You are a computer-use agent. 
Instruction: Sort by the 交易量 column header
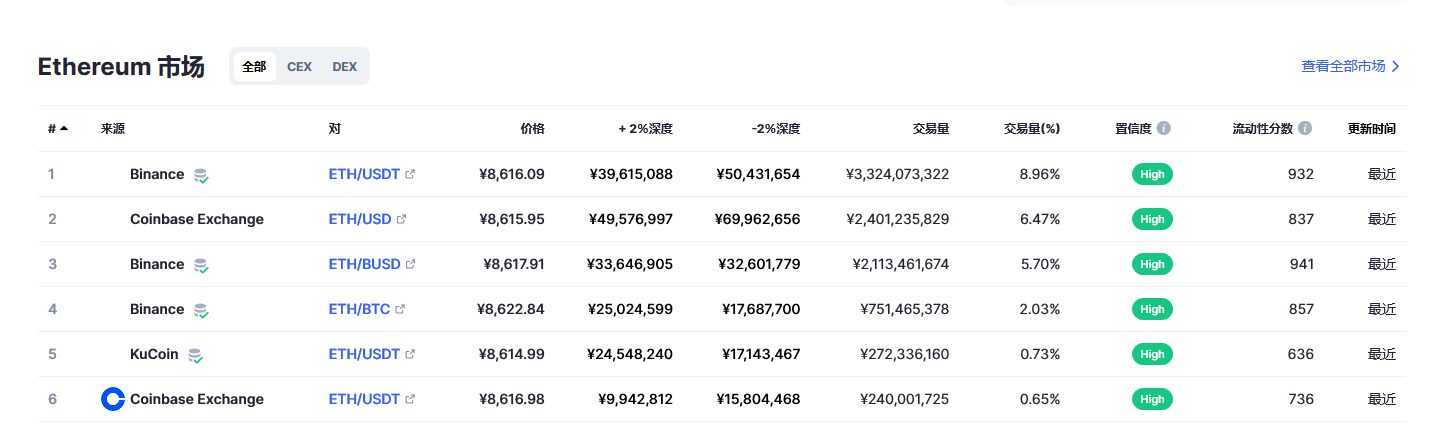coord(931,129)
